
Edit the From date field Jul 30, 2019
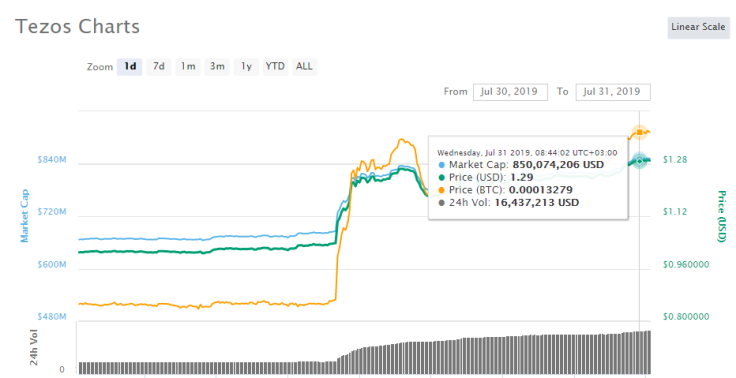pyautogui.click(x=510, y=92)
